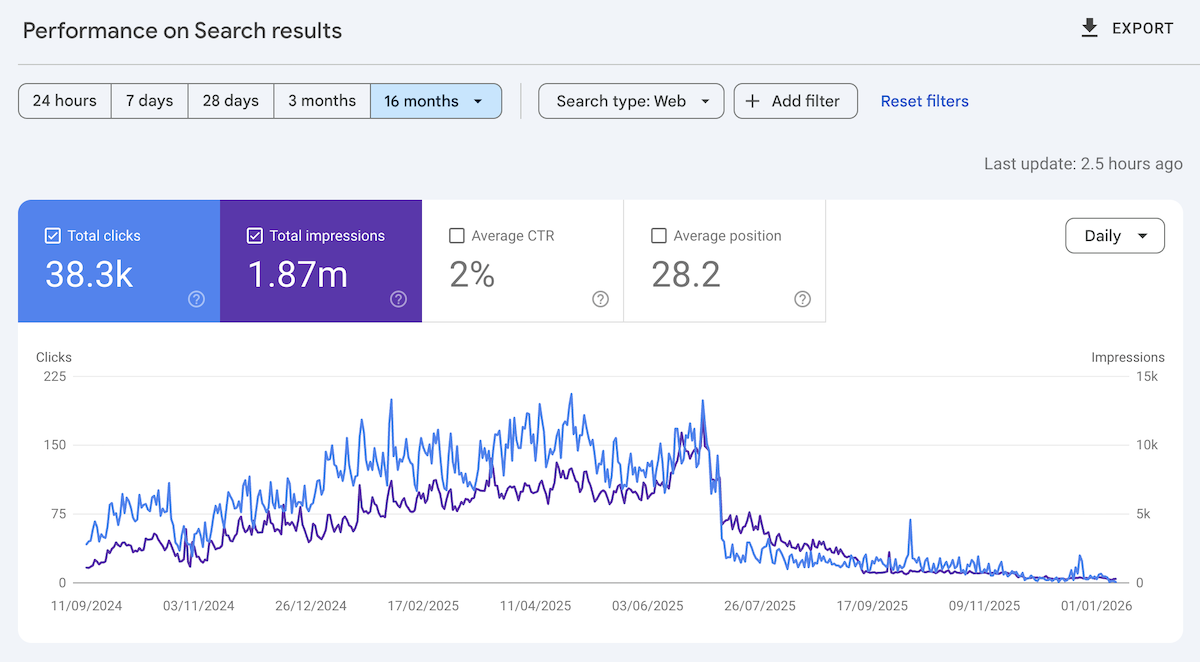
Task: Switch to the 7 days tab
Action: (149, 100)
